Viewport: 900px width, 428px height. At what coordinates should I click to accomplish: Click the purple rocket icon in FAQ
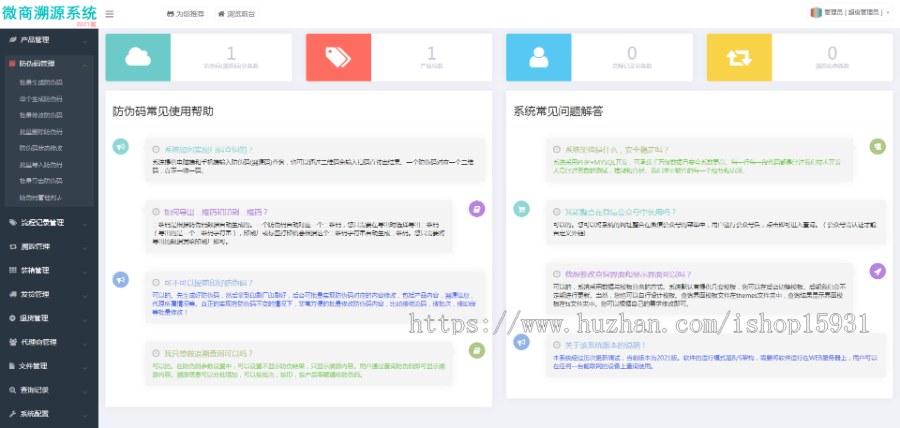[x=877, y=271]
